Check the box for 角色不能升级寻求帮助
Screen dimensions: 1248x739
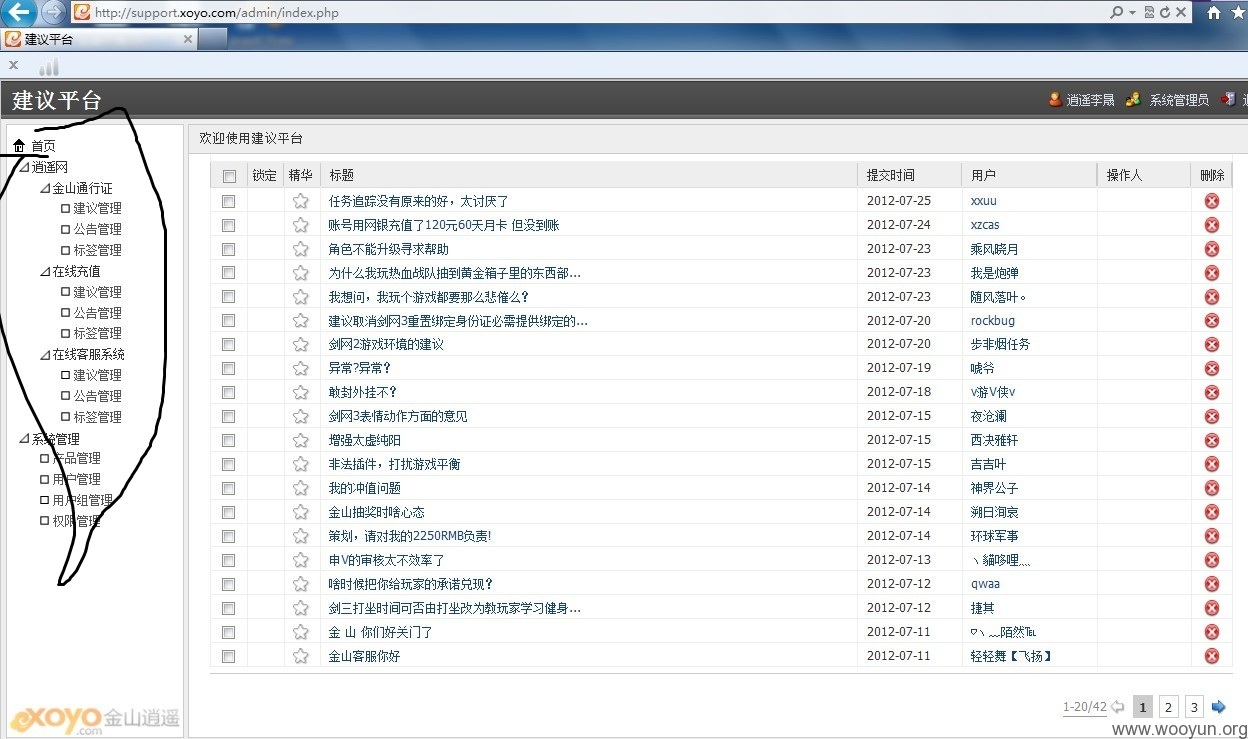pyautogui.click(x=229, y=249)
